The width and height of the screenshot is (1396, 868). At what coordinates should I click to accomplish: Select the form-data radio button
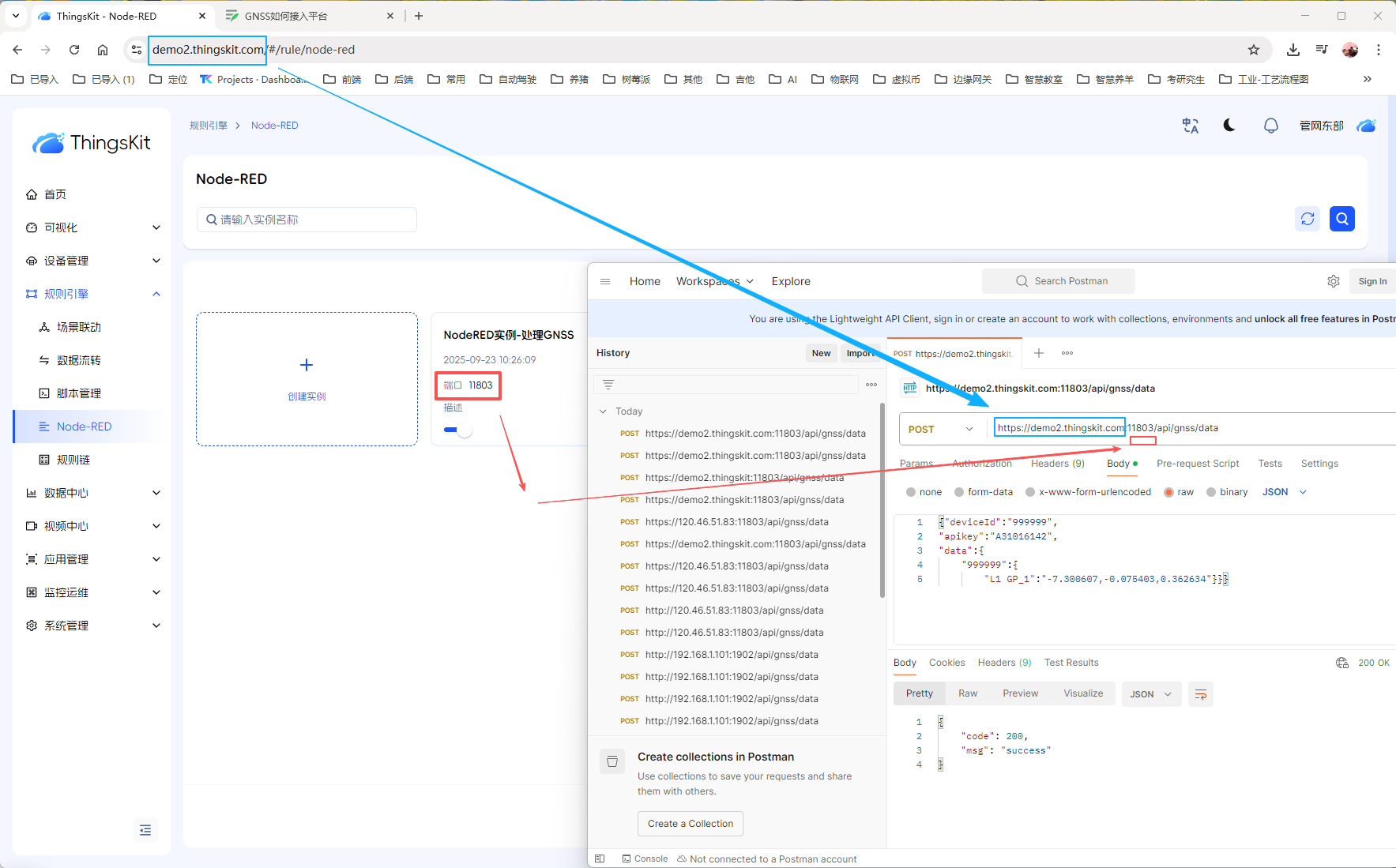(x=959, y=492)
